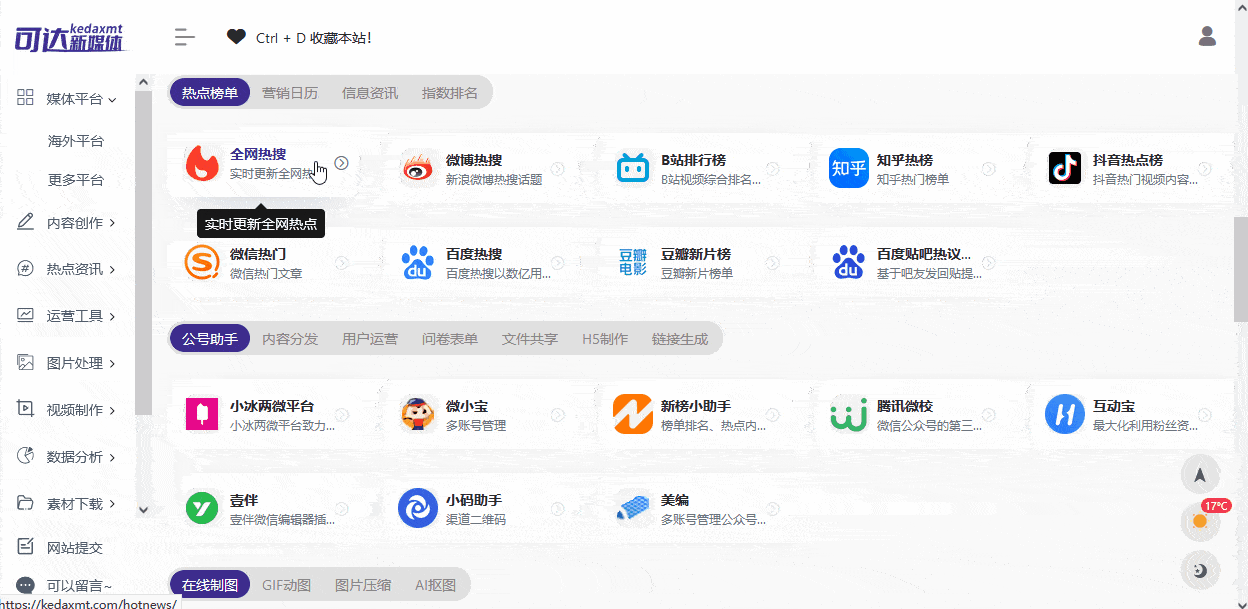Click the 可达新媒体 site logo
The width and height of the screenshot is (1248, 609).
pos(69,38)
